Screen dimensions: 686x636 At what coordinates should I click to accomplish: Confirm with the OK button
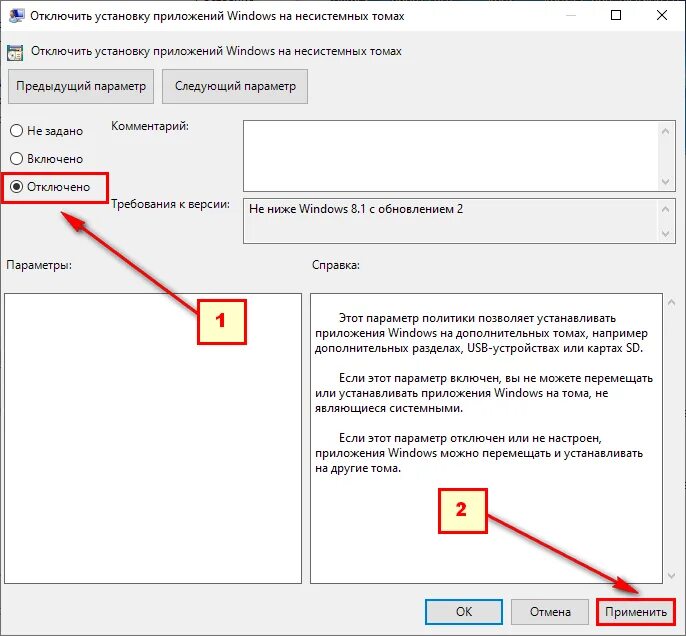click(x=464, y=612)
